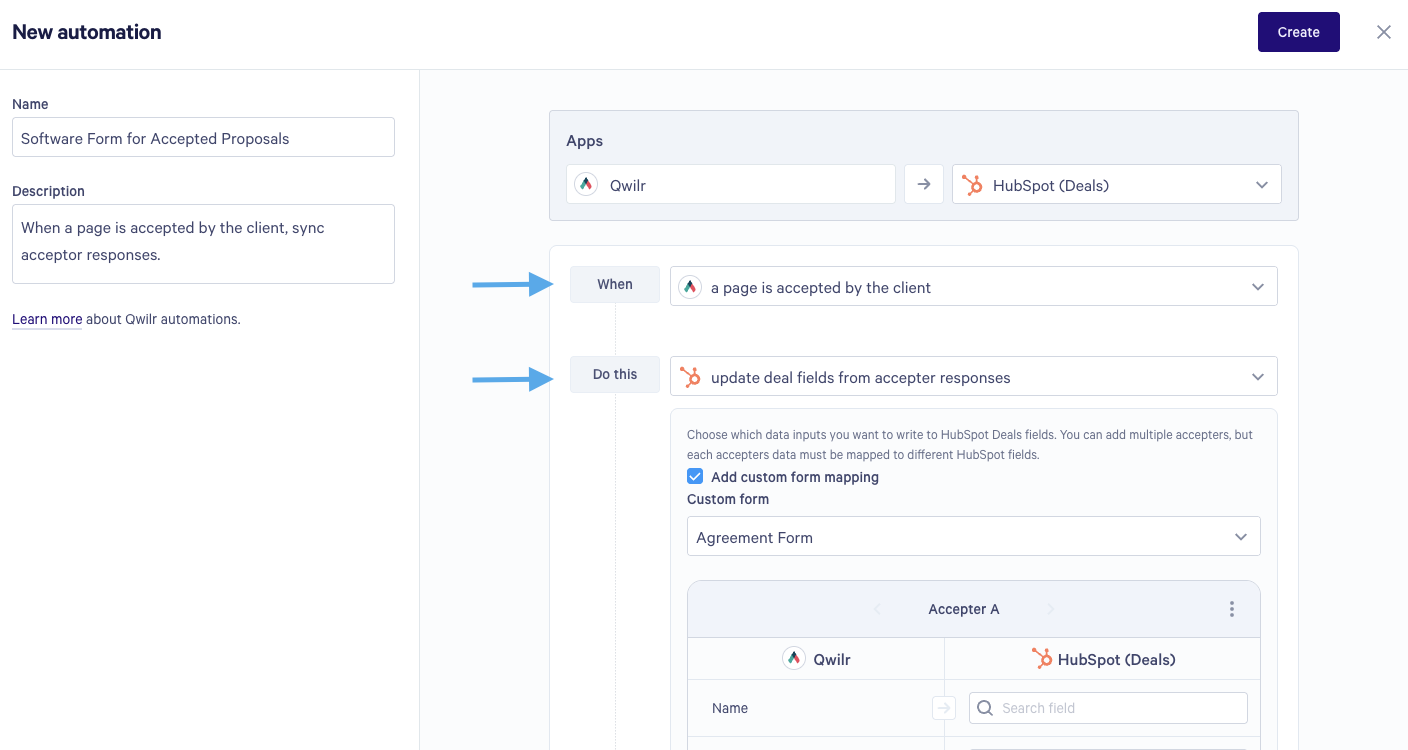Screen dimensions: 1408x750
Task: Click the HubSpot logo in Apps destination
Action: [971, 185]
